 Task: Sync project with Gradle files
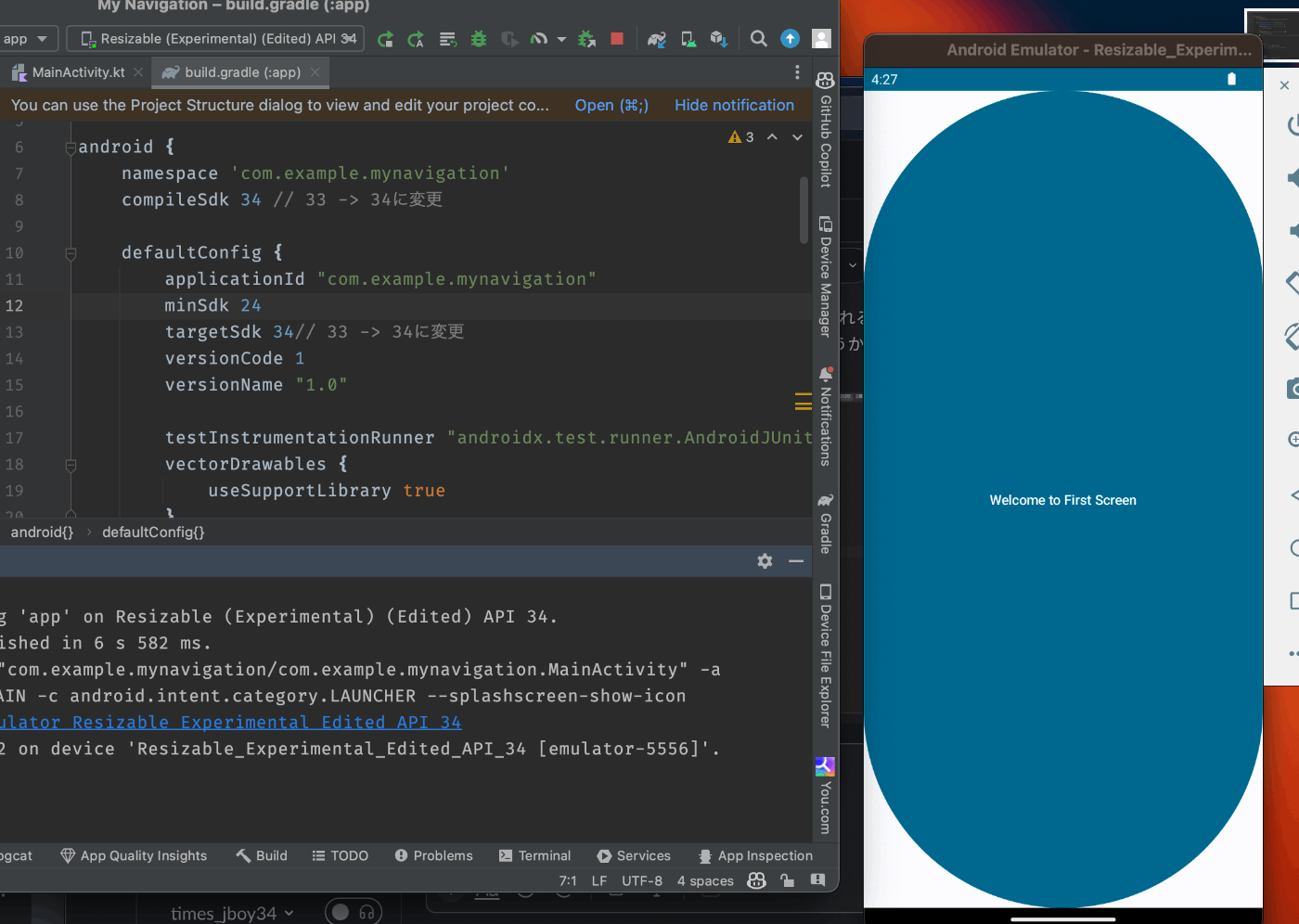[657, 39]
